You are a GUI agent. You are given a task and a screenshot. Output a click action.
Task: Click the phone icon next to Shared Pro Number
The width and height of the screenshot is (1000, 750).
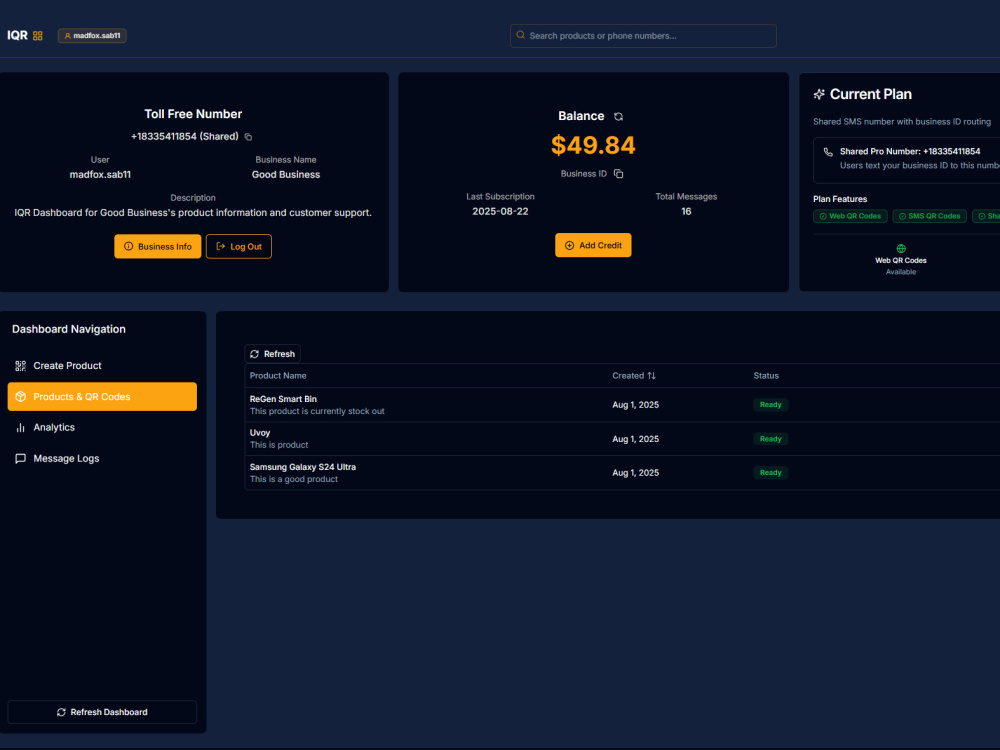[x=828, y=152]
